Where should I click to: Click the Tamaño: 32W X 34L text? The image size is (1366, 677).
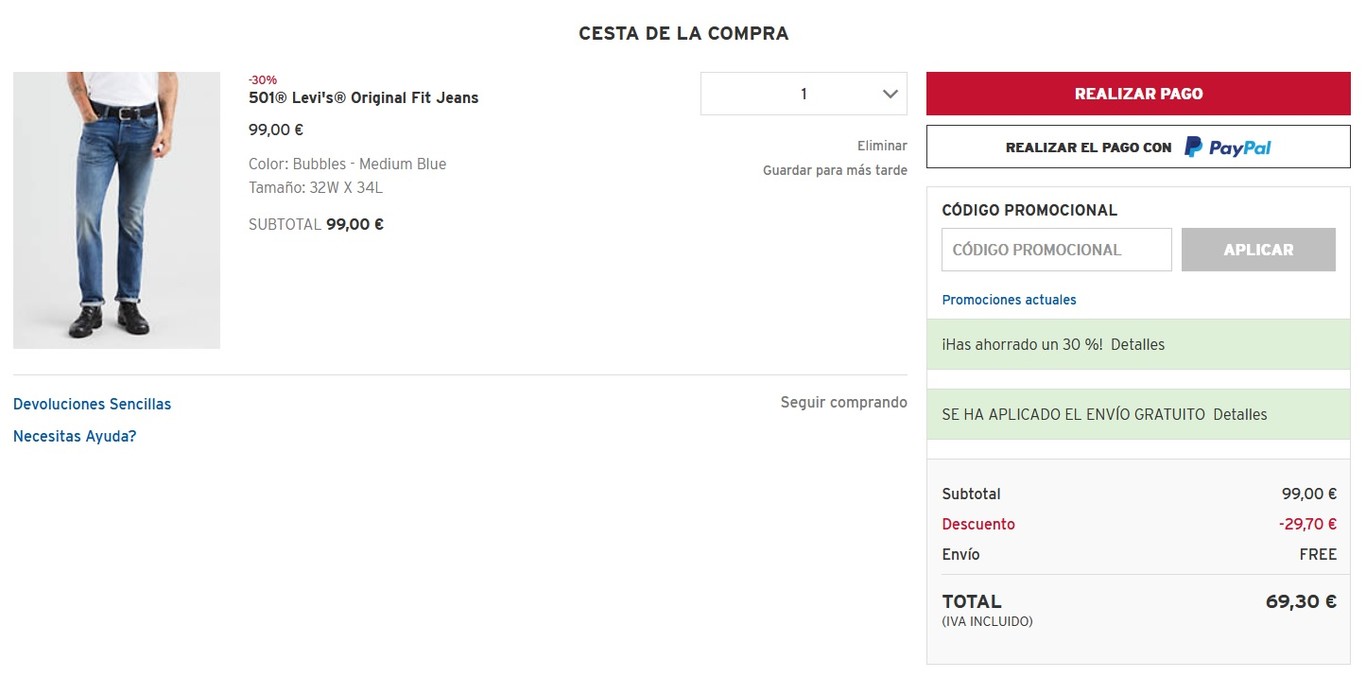tap(315, 188)
